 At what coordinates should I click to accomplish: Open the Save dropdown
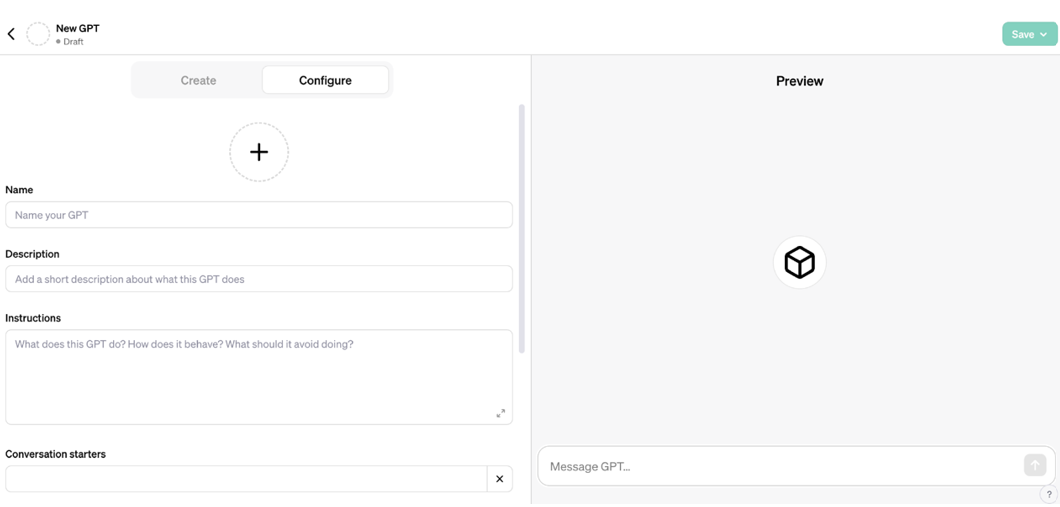pyautogui.click(x=1029, y=34)
